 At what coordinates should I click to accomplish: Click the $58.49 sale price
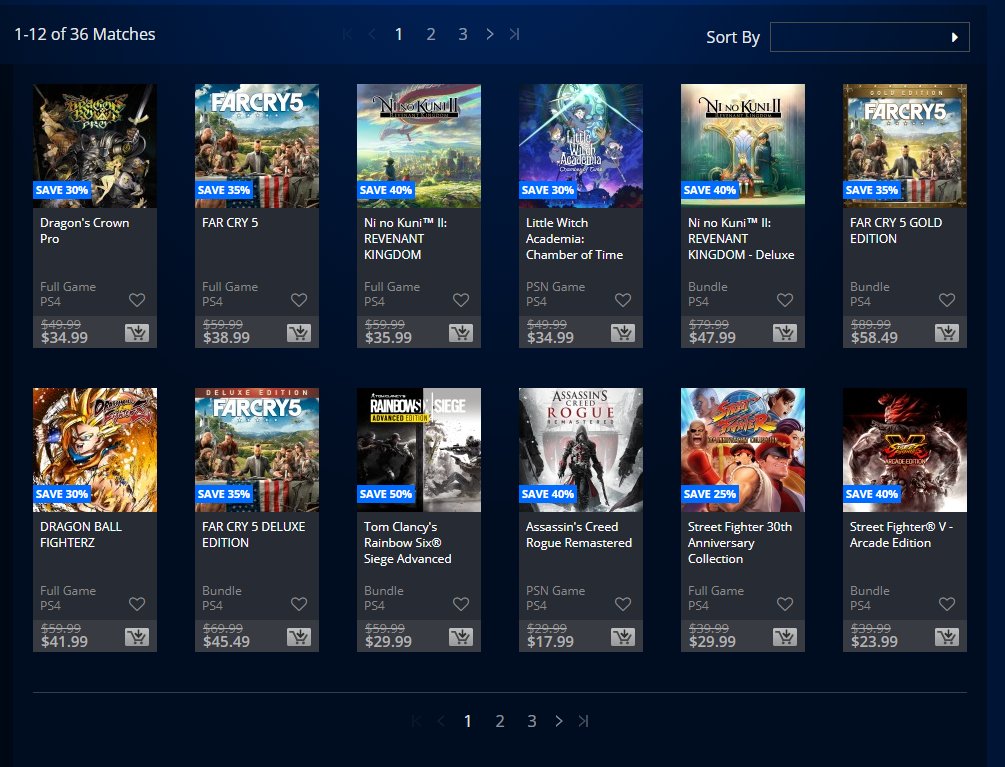point(874,338)
